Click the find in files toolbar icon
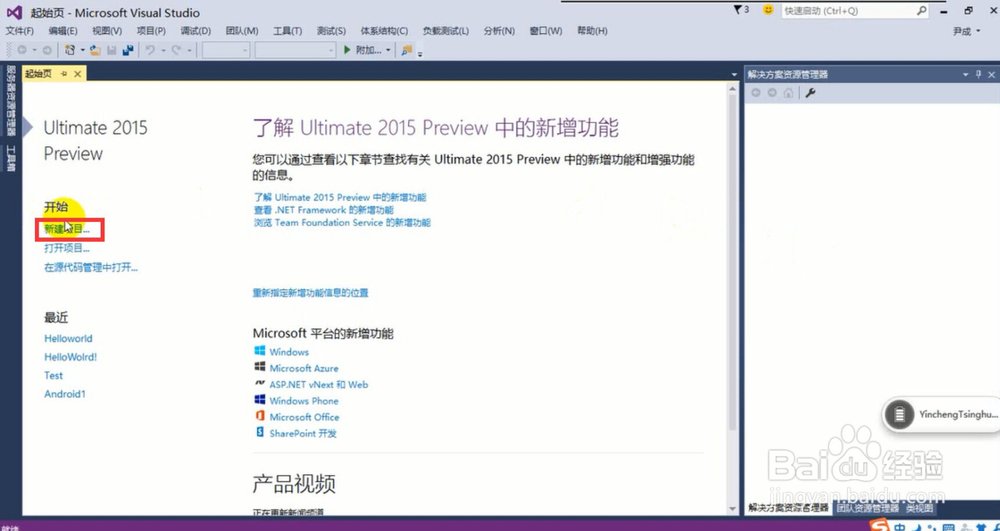The height and width of the screenshot is (531, 1000). [406, 50]
